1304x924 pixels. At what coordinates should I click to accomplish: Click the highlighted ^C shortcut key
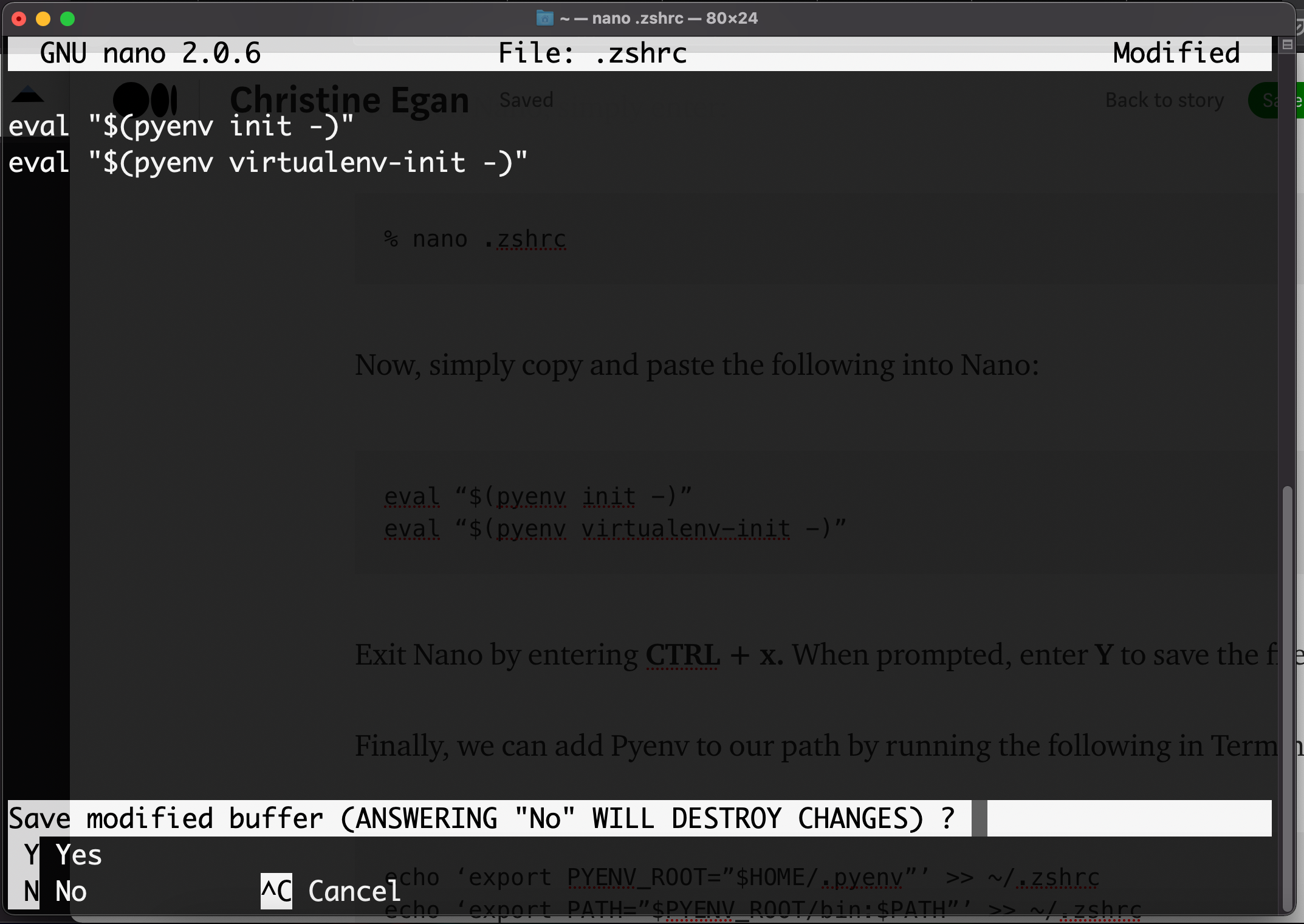pos(276,891)
